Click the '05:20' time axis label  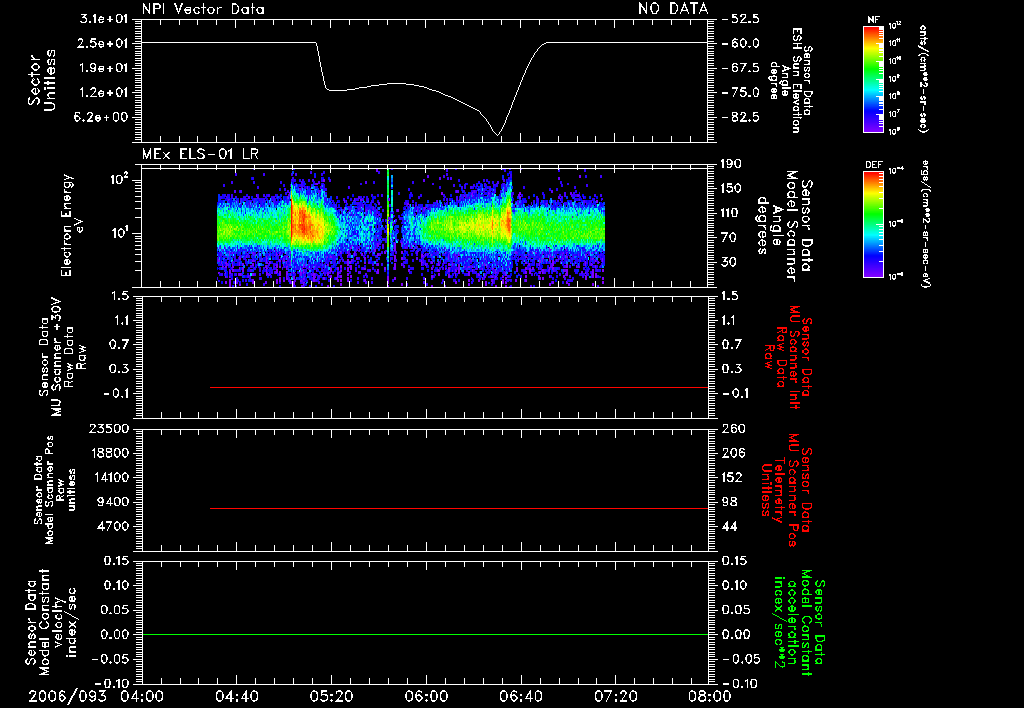point(331,696)
